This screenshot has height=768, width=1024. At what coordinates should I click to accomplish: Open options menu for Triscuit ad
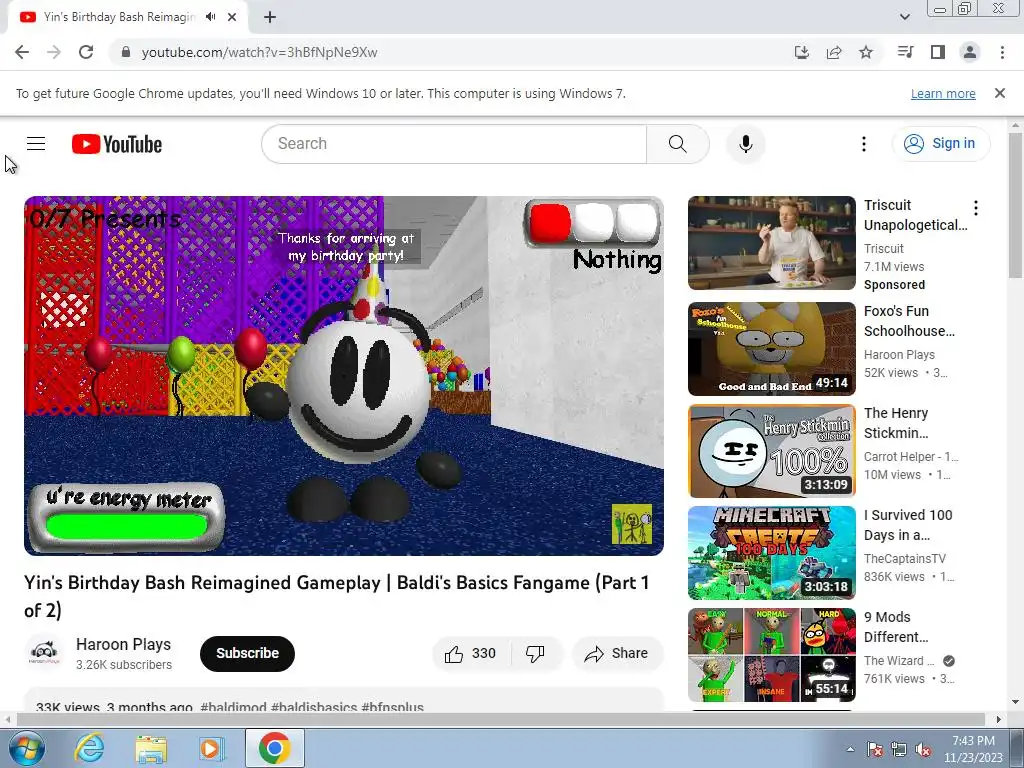976,208
